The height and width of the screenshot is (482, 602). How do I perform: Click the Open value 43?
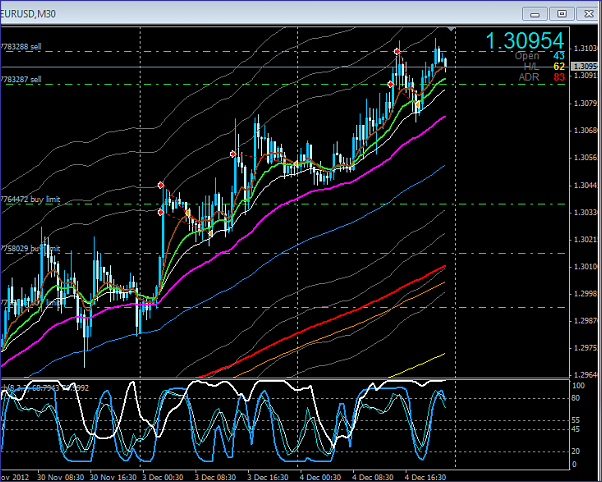tap(559, 56)
